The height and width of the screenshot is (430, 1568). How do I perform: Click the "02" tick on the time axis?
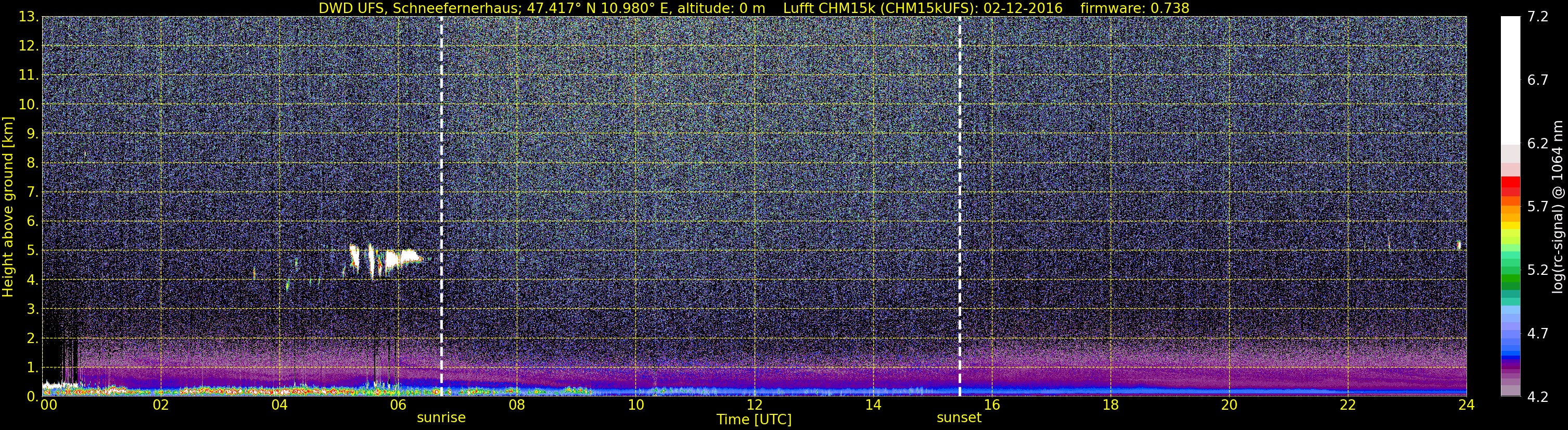(161, 406)
